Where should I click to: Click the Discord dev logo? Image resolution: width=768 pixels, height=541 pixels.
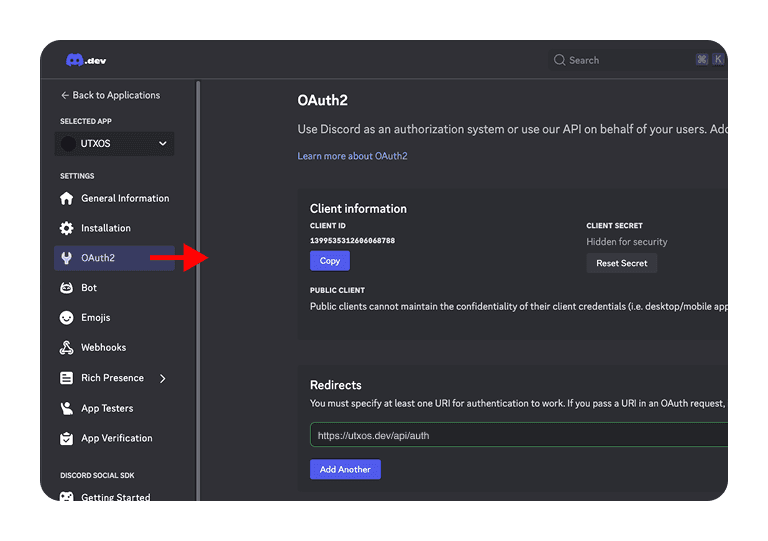(85, 60)
